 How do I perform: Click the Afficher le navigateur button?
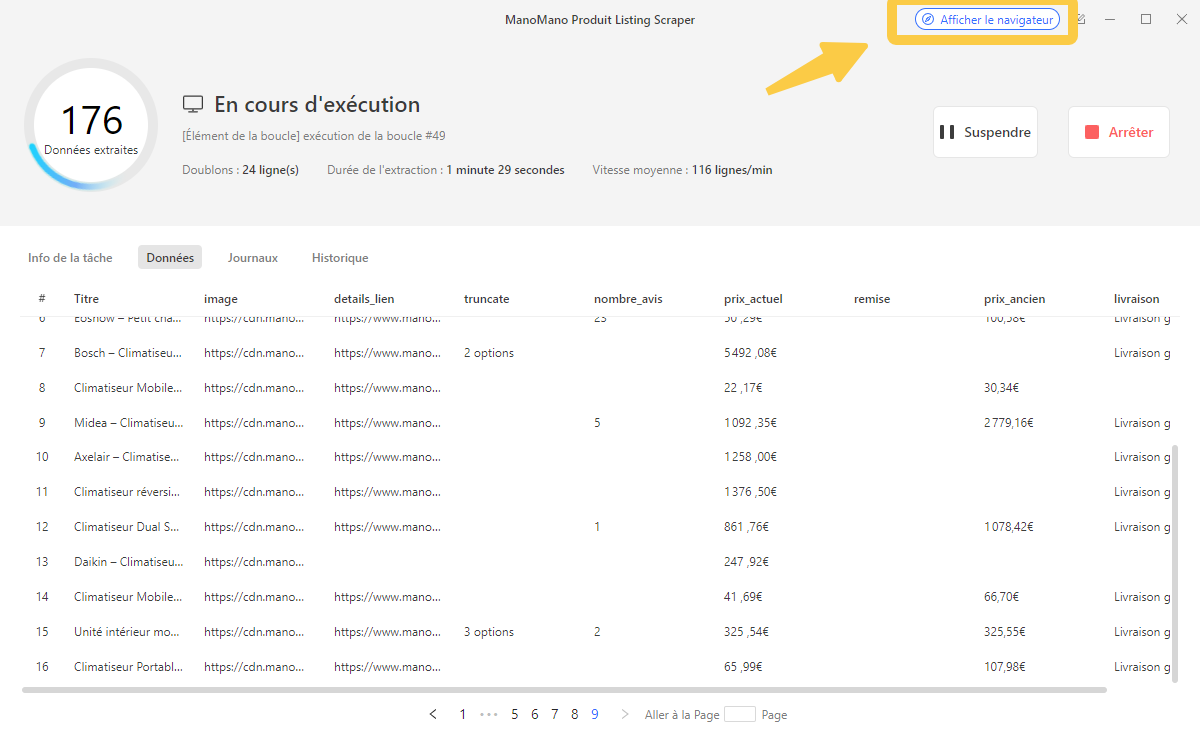pyautogui.click(x=987, y=19)
